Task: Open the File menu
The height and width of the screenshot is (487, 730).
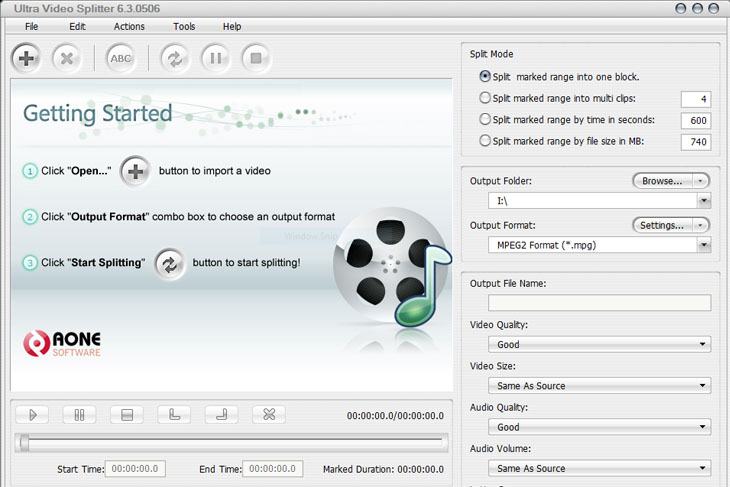Action: (x=32, y=27)
